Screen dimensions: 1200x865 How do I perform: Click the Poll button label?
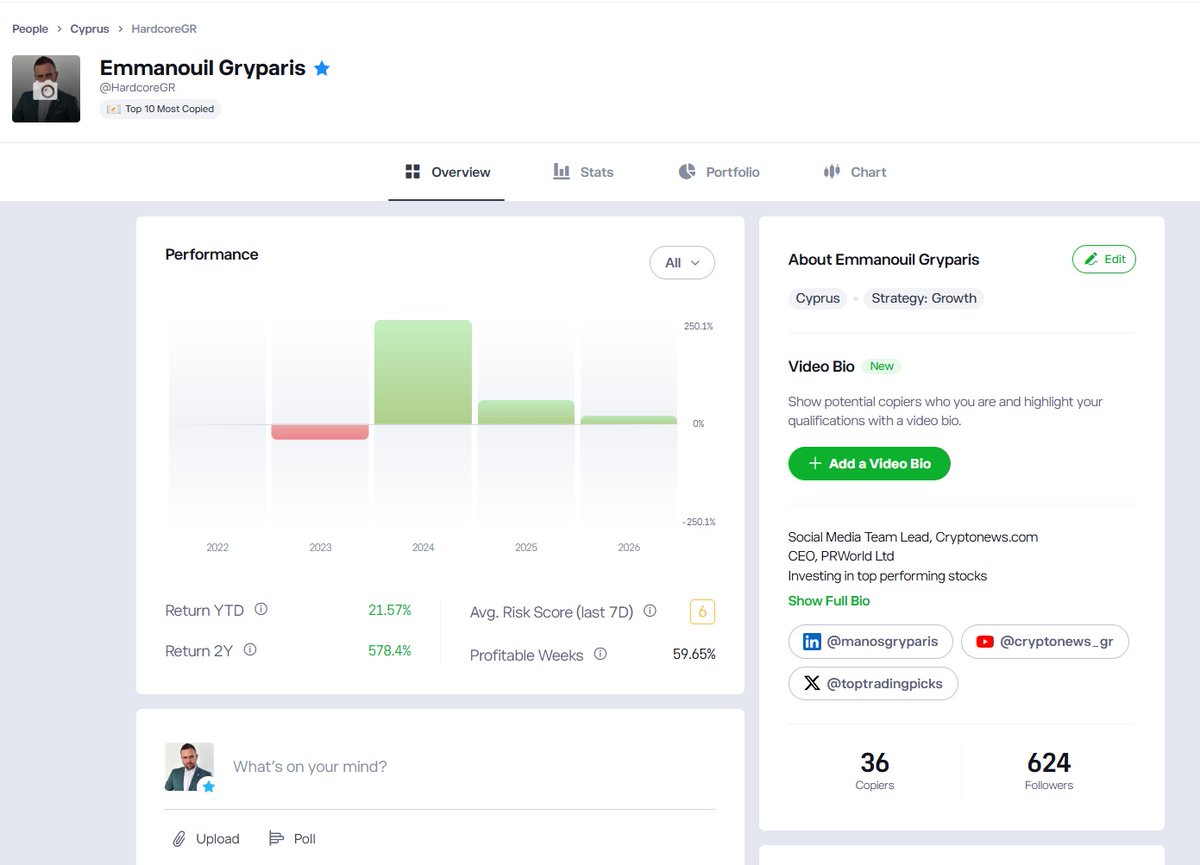[x=305, y=839]
